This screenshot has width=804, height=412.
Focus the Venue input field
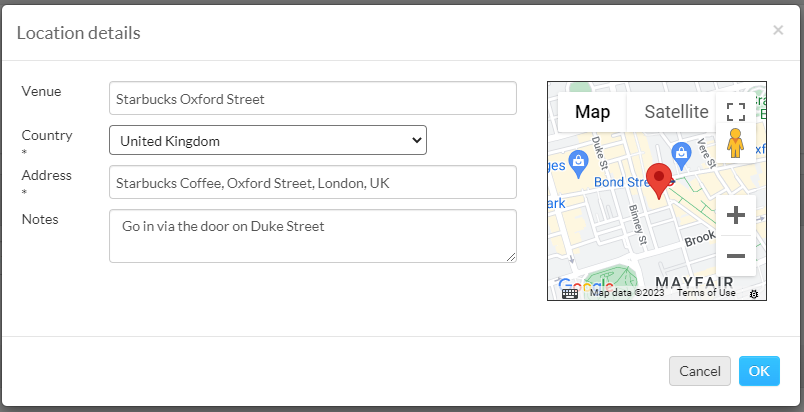[x=313, y=98]
